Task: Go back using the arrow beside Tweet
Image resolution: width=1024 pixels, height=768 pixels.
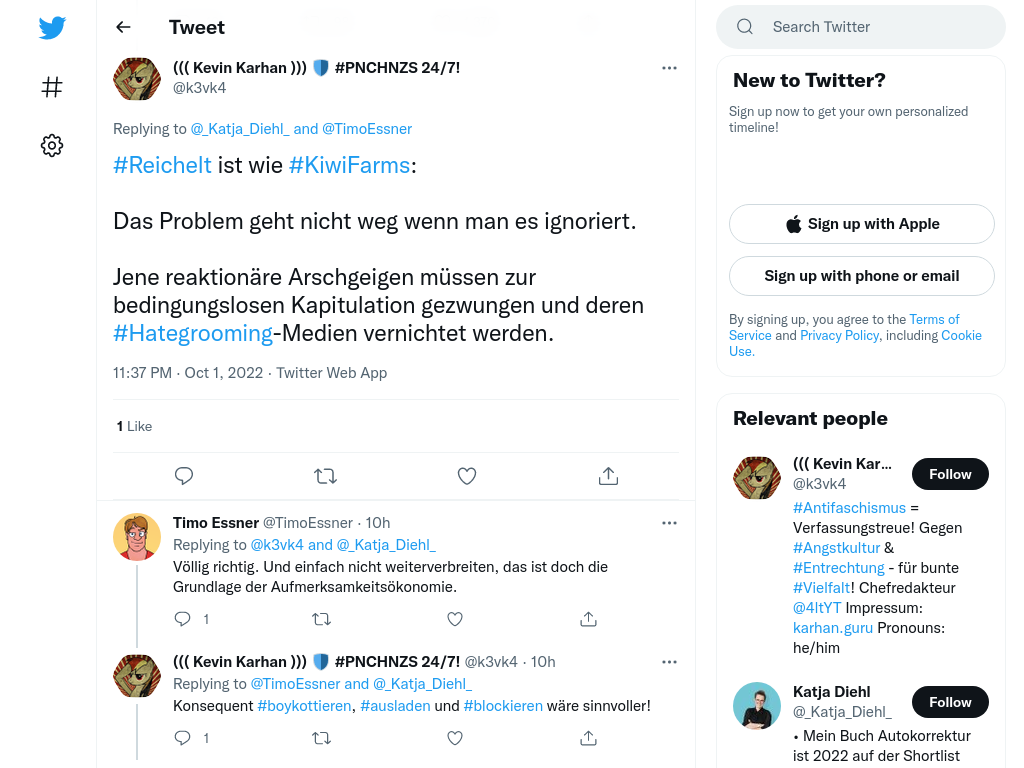Action: (123, 27)
